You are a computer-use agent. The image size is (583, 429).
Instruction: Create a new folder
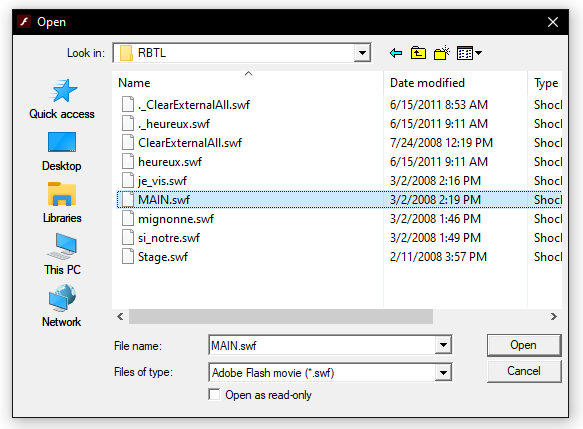441,53
